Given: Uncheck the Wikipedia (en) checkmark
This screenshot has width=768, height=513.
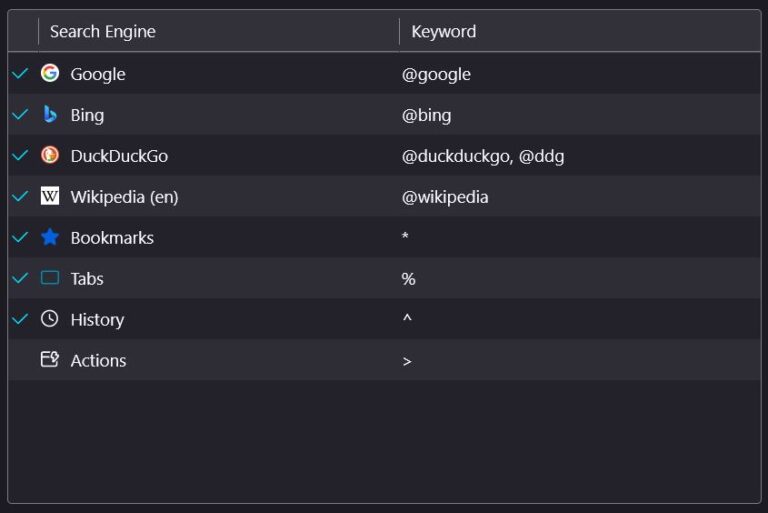Looking at the screenshot, I should point(20,197).
